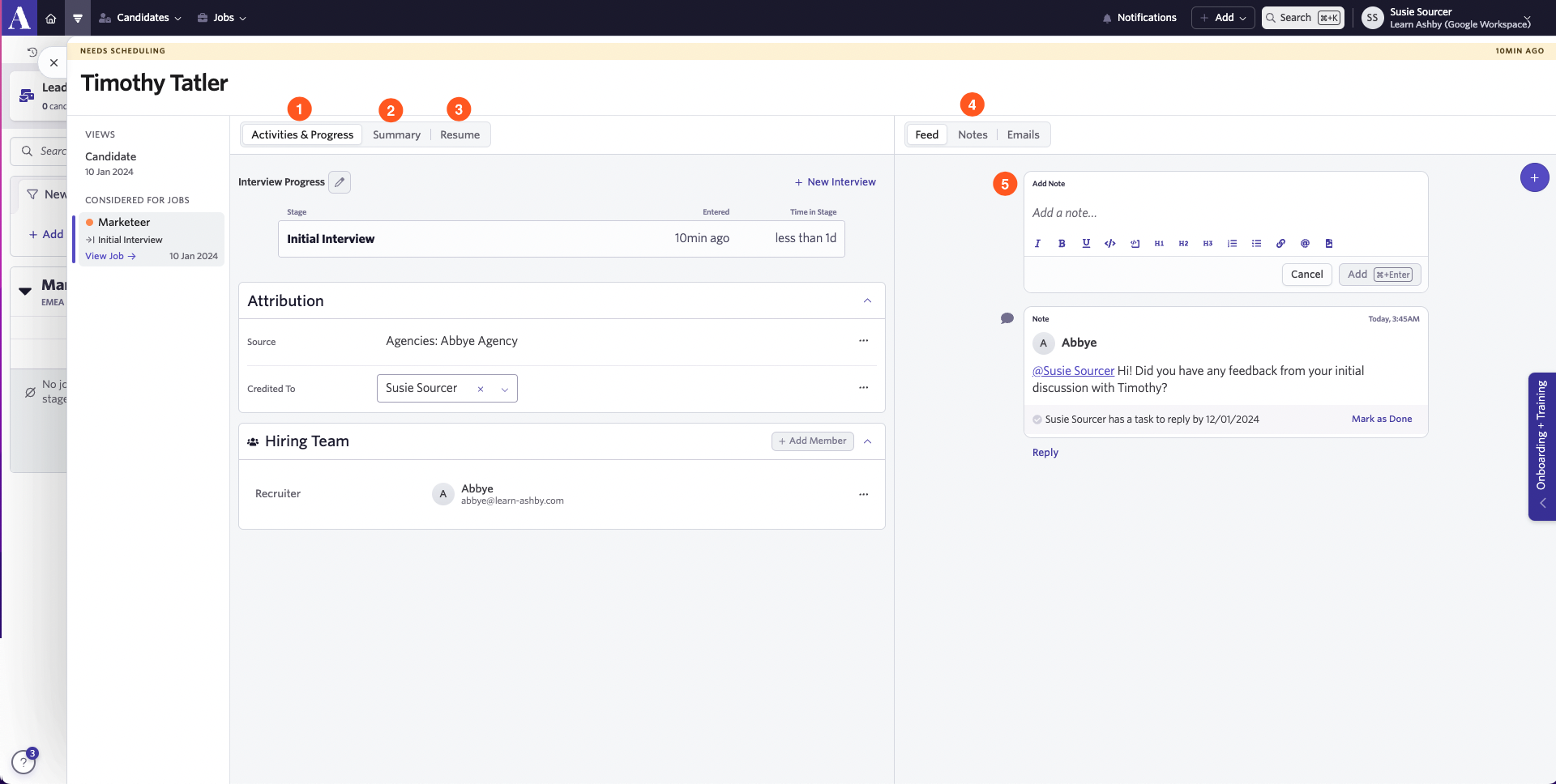Image resolution: width=1556 pixels, height=784 pixels.
Task: Insert a code block in the note
Action: pyautogui.click(x=1135, y=243)
